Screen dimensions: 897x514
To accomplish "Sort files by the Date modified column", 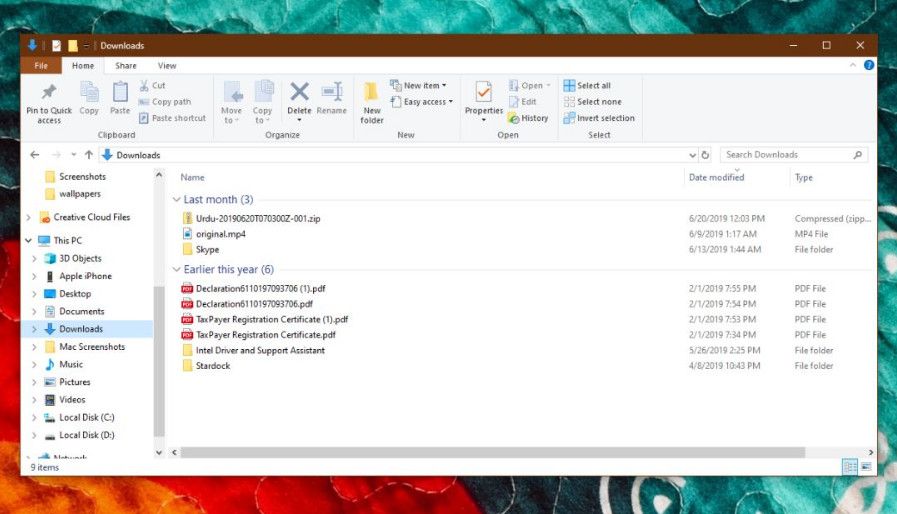I will coord(716,177).
